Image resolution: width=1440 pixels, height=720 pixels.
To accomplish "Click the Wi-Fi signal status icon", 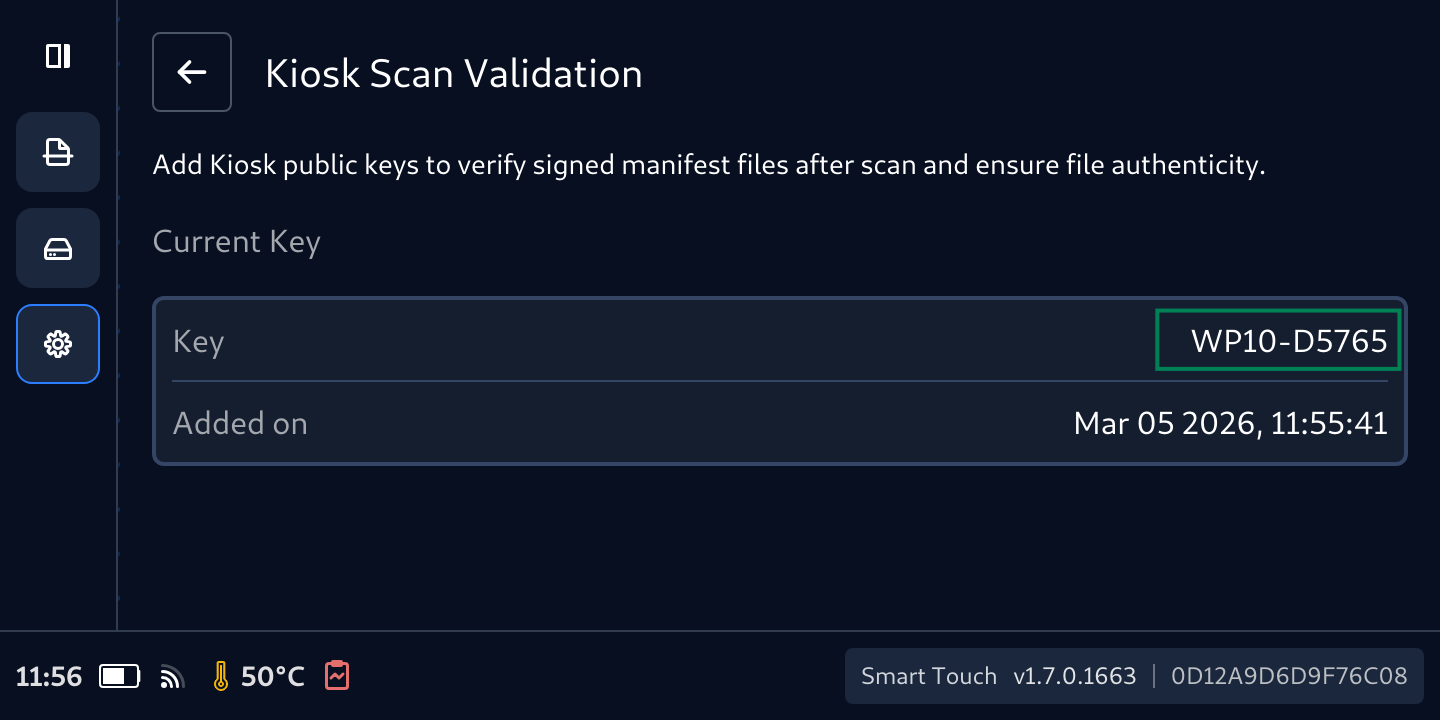I will tap(172, 678).
